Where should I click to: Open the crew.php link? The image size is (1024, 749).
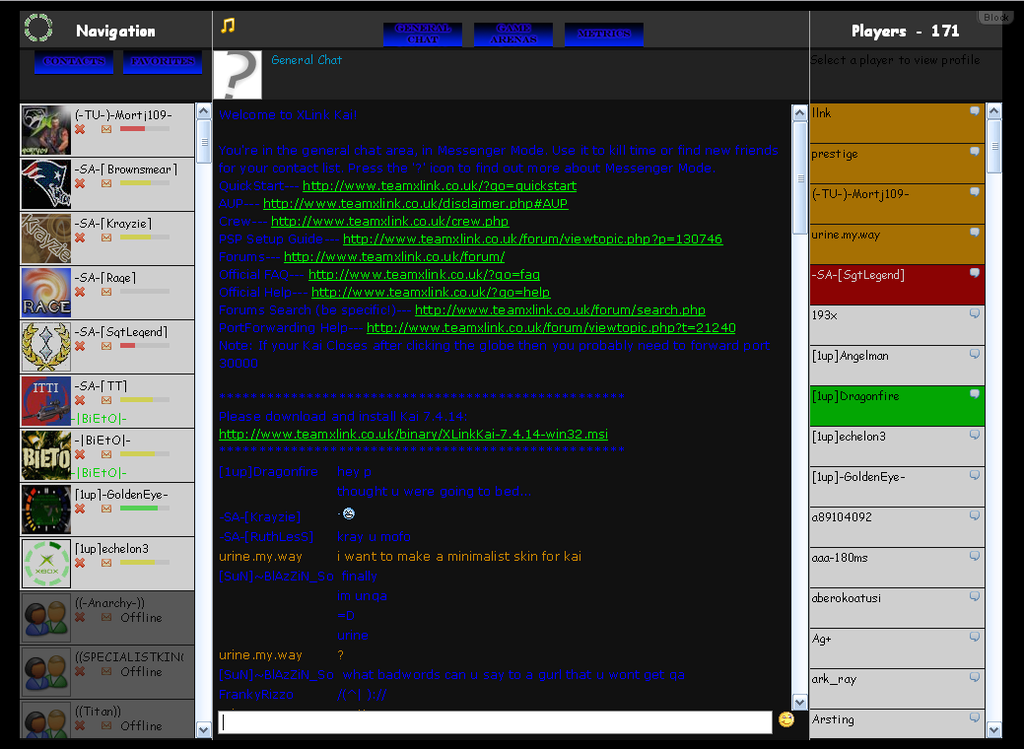coord(390,221)
